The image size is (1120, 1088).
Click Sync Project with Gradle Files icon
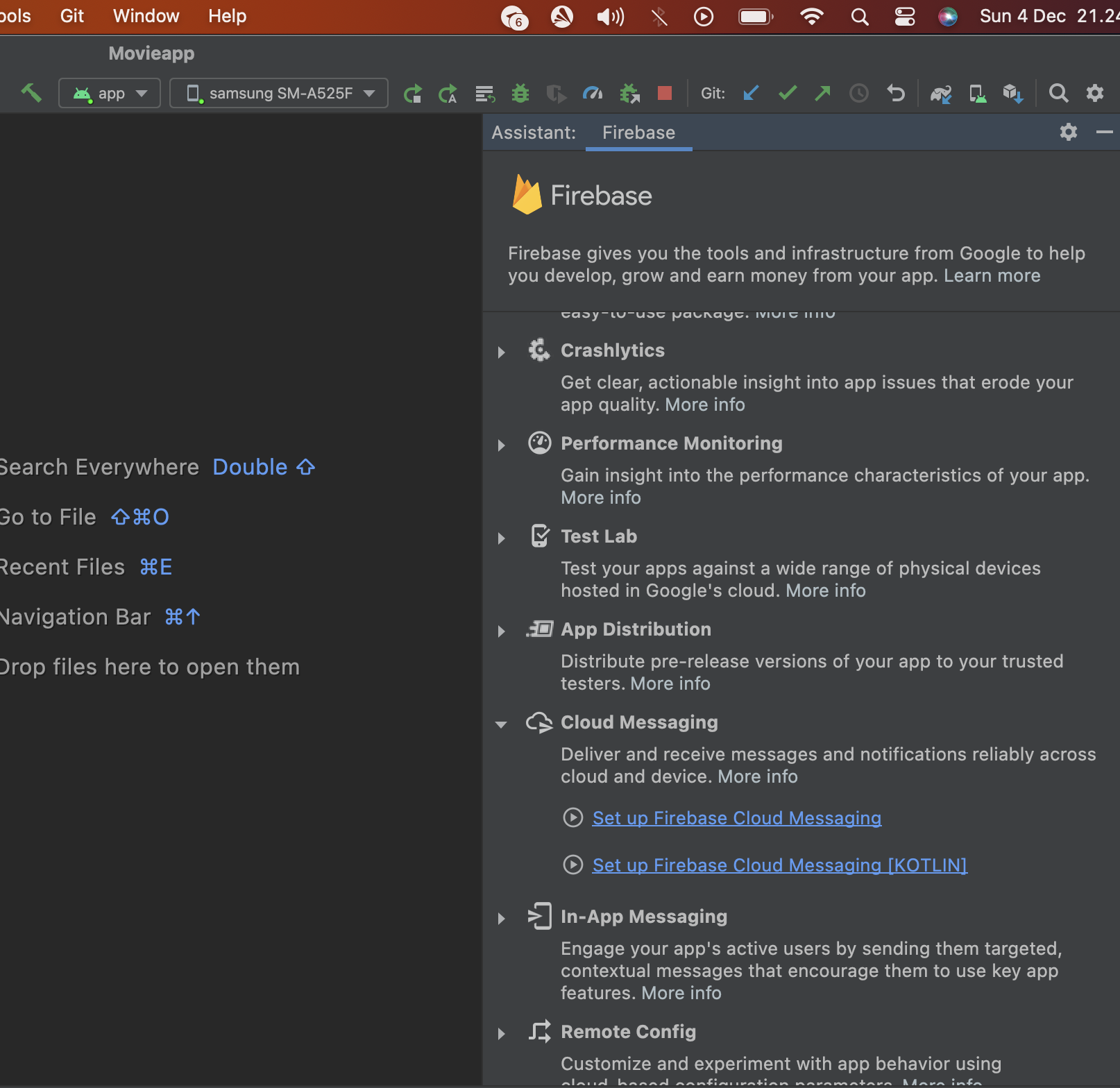pyautogui.click(x=941, y=93)
